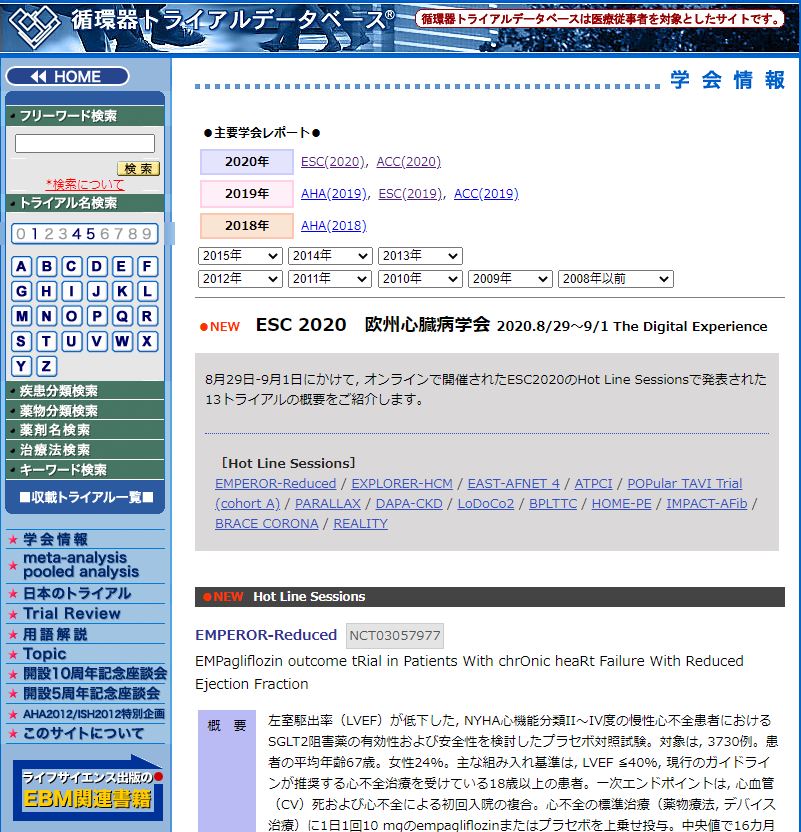Open 疾患分類検索 menu item

(85, 391)
